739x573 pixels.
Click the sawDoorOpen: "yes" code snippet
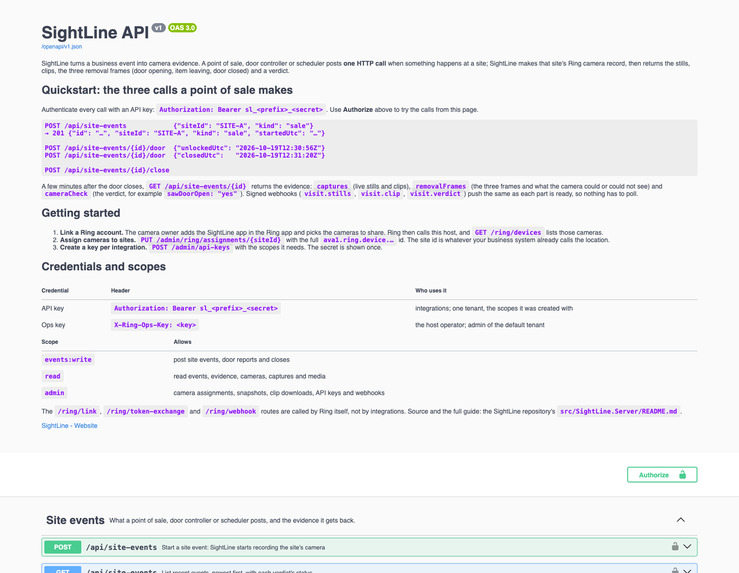click(x=202, y=194)
